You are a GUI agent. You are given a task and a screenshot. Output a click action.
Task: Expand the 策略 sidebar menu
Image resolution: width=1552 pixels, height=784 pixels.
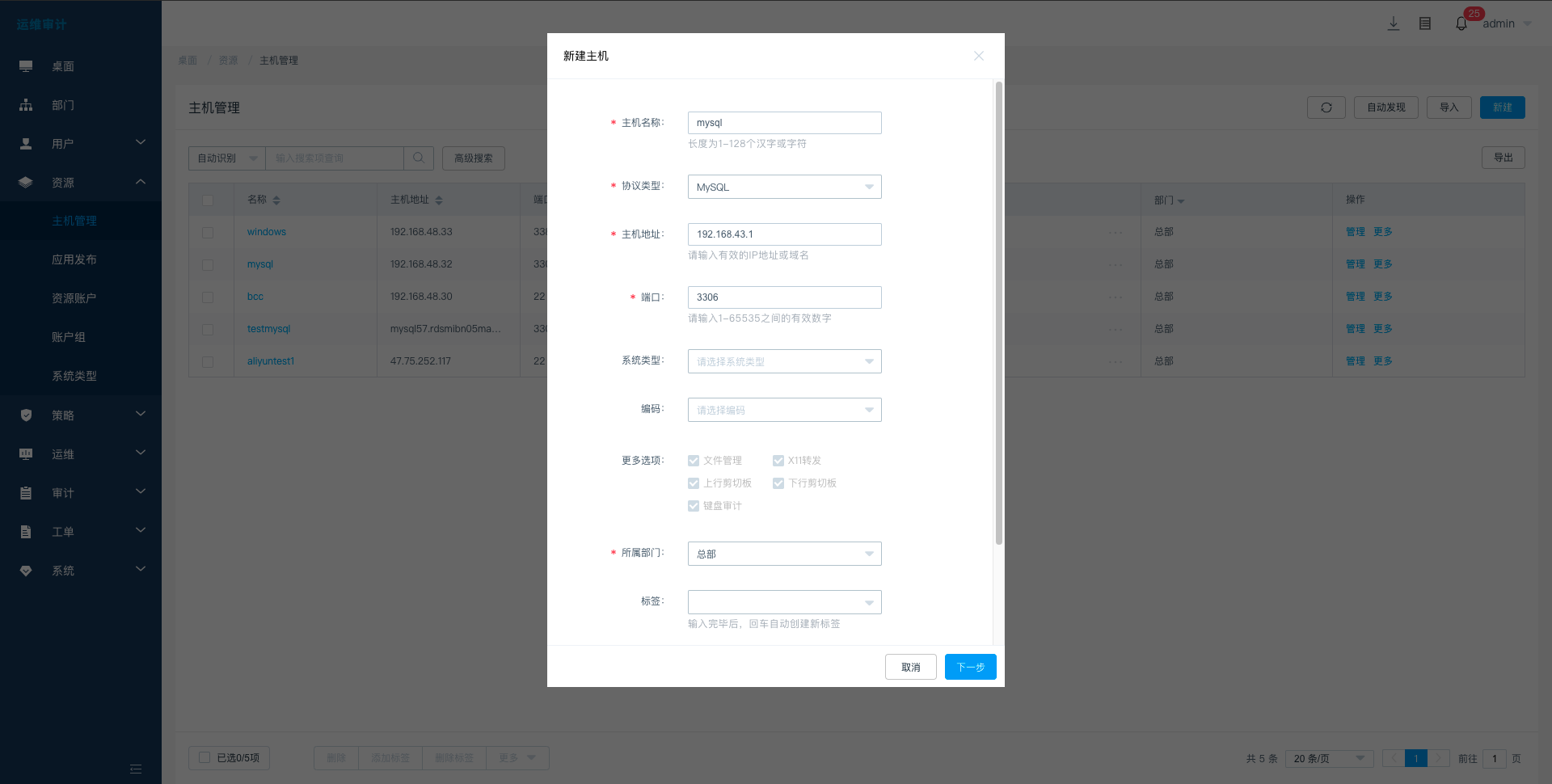coord(141,415)
